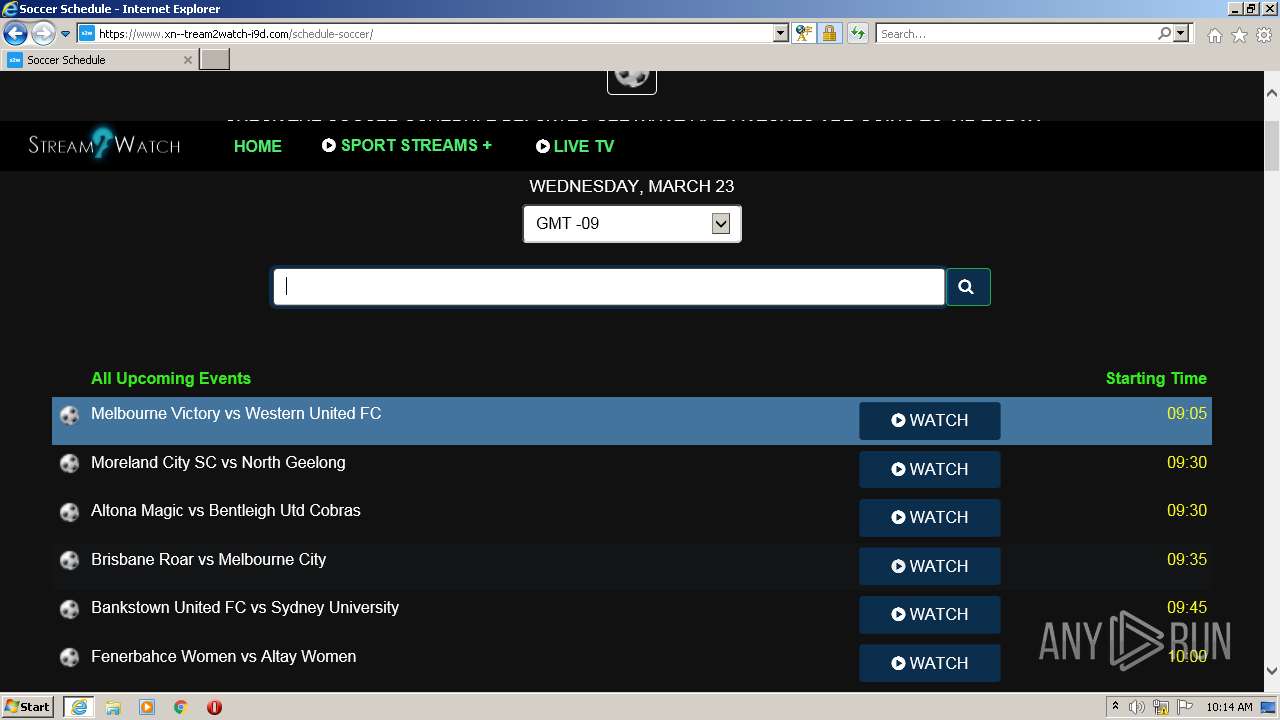
Task: Click soccer ball icon beside Melbourne Victory match
Action: tap(69, 415)
